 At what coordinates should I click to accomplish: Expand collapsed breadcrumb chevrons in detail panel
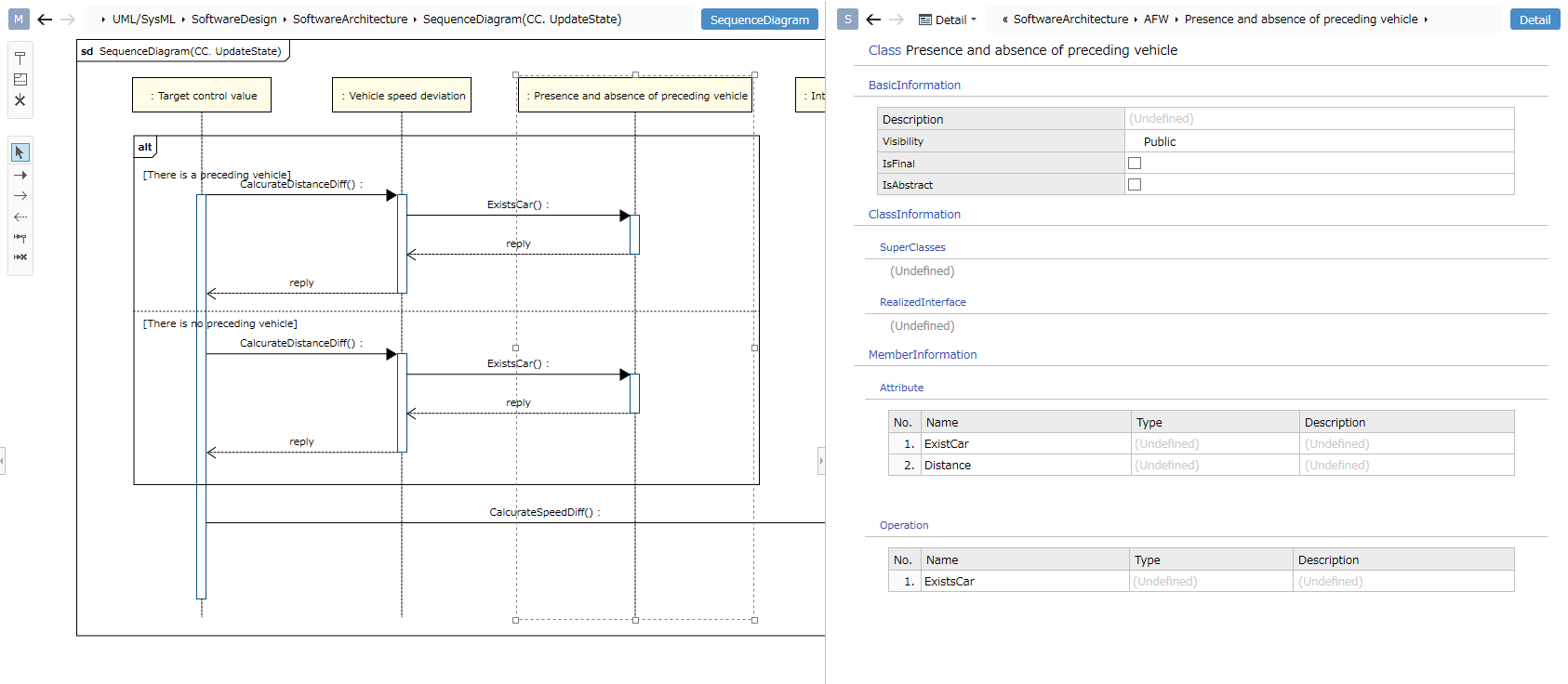(x=1004, y=20)
